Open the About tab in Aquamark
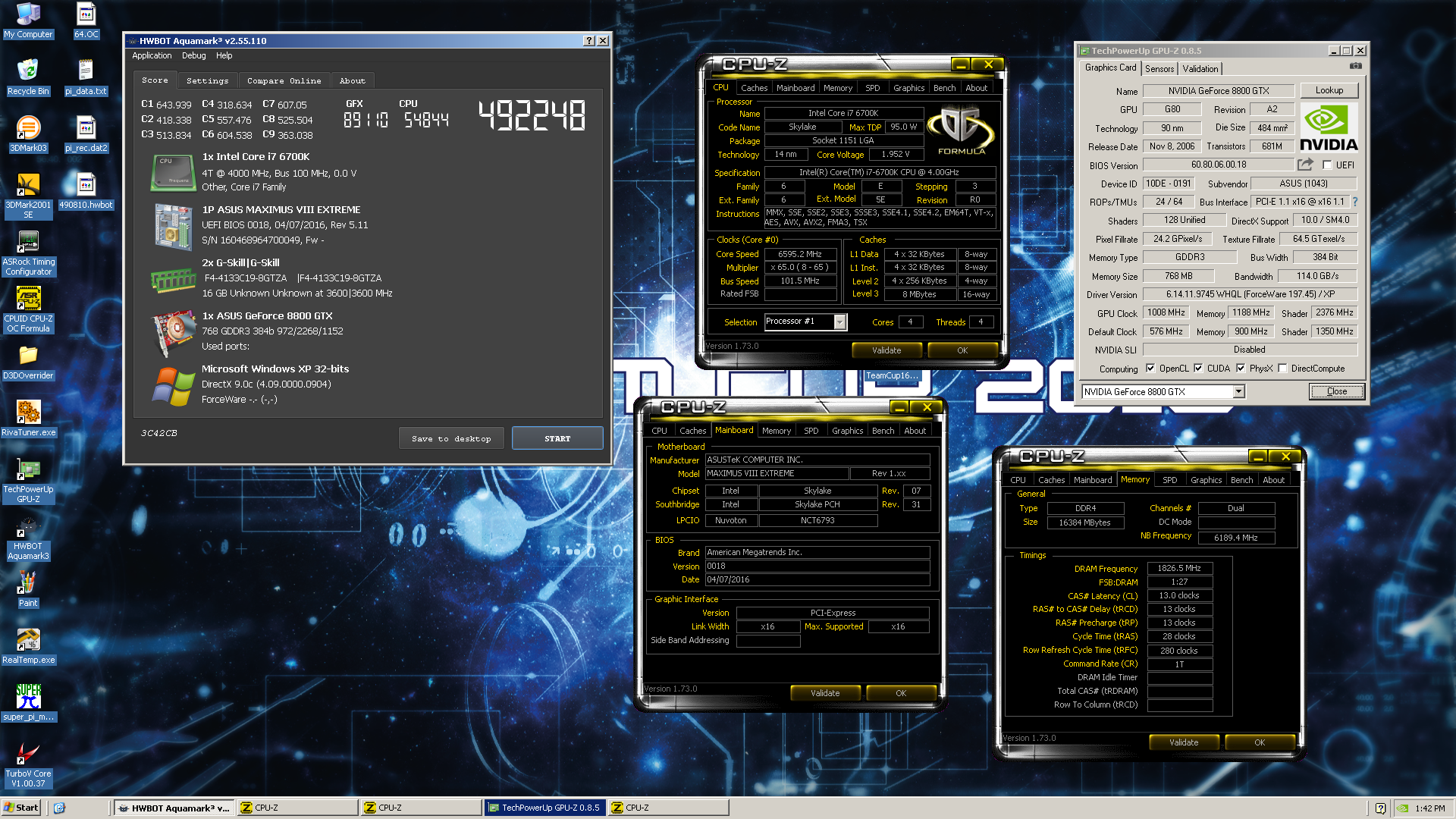This screenshot has height=819, width=1456. (352, 80)
